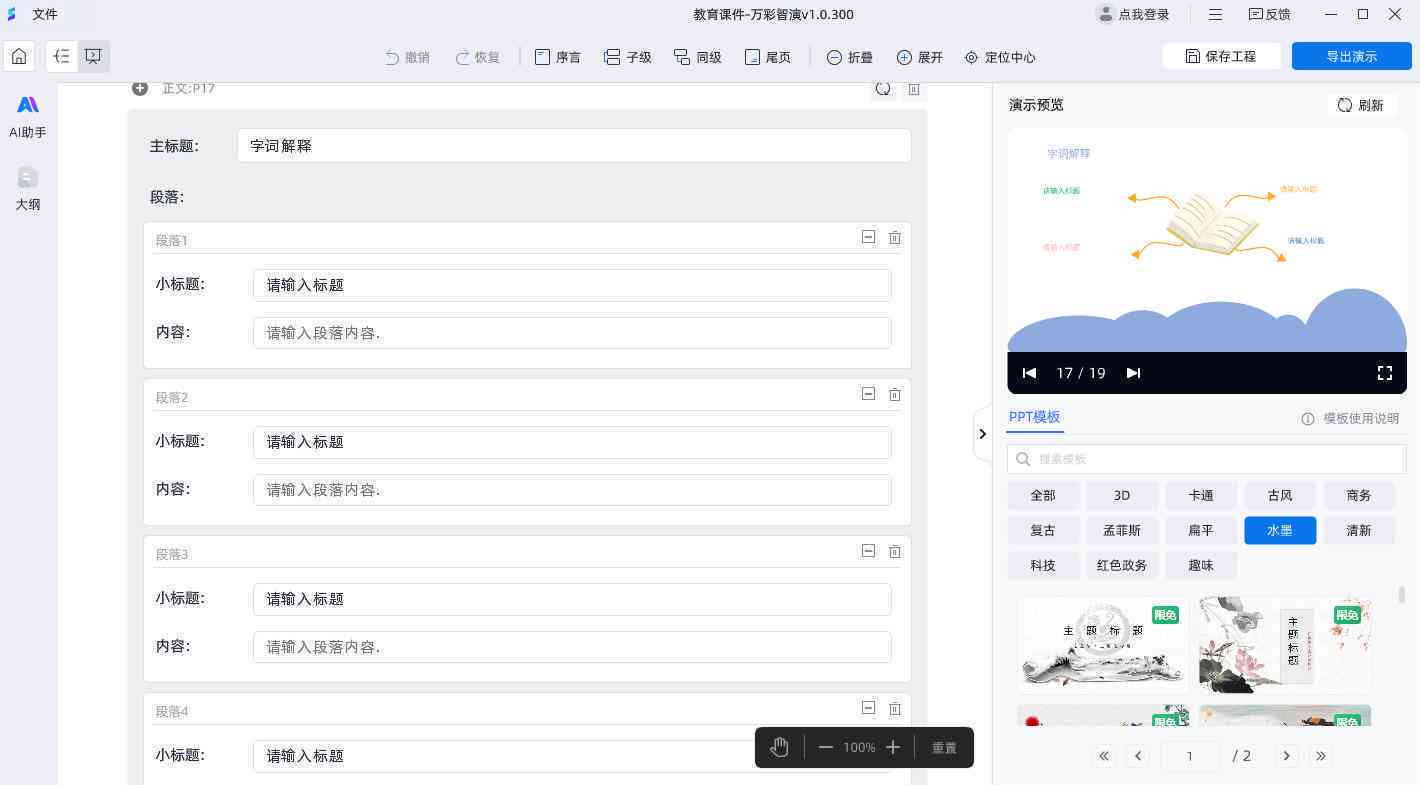The width and height of the screenshot is (1420, 785).
Task: Delete 段落3 with trash icon
Action: coord(895,551)
